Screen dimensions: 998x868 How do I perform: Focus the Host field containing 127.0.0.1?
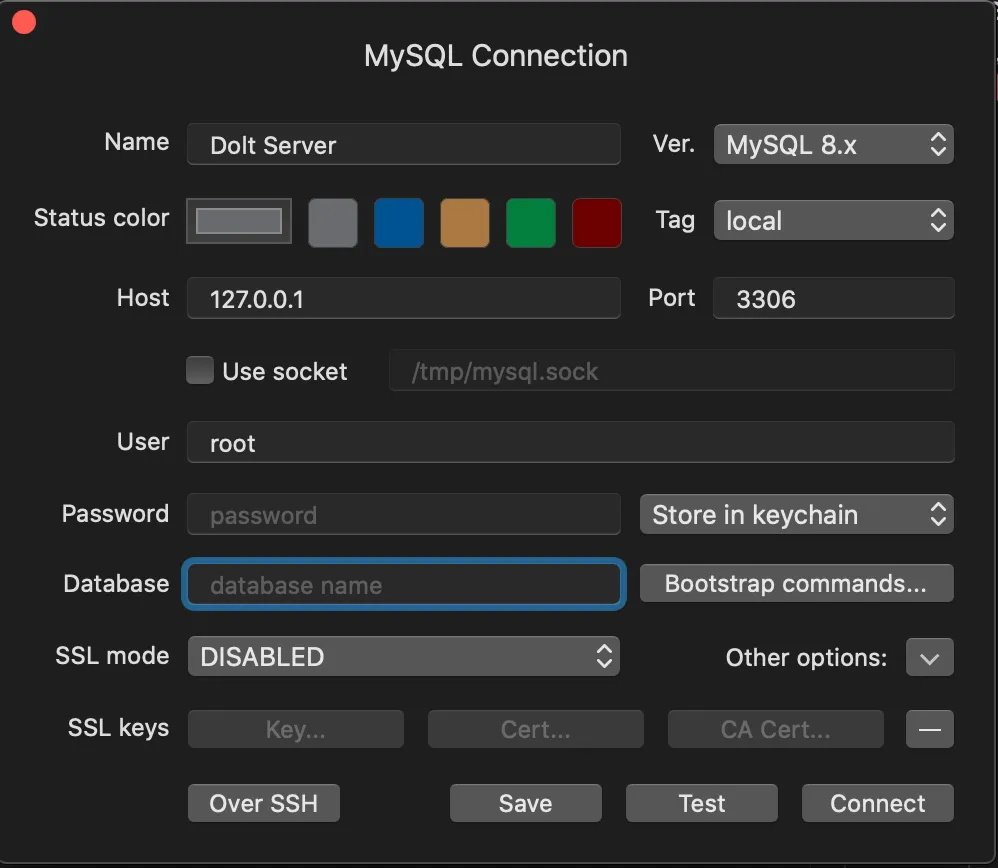point(403,298)
